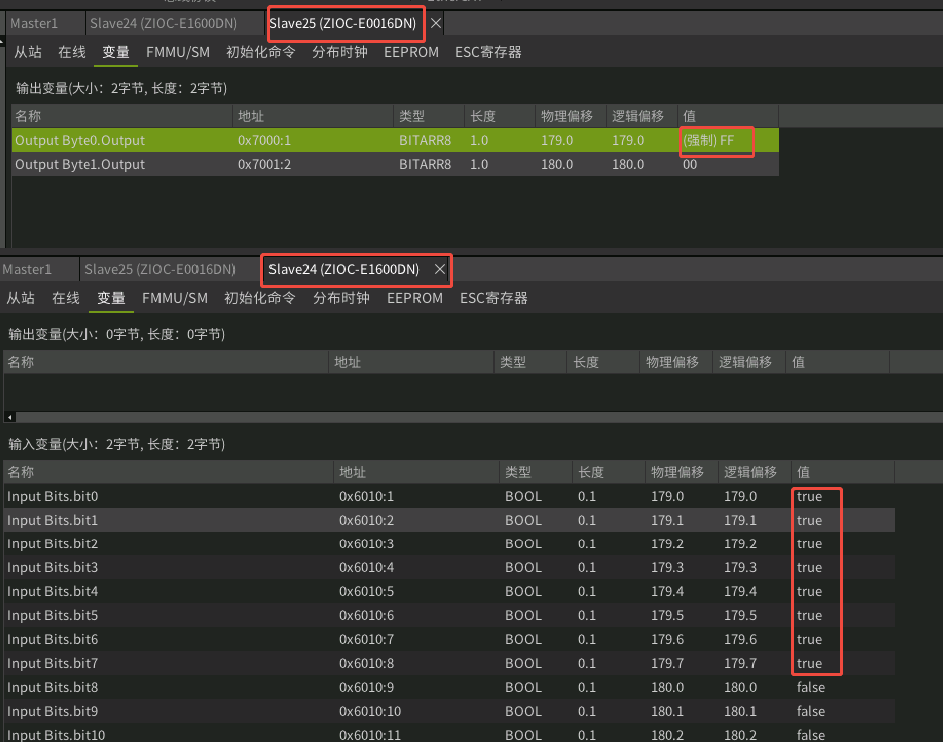Viewport: 943px width, 742px height.
Task: Select Input Bits.bit8 row
Action: tap(450, 687)
